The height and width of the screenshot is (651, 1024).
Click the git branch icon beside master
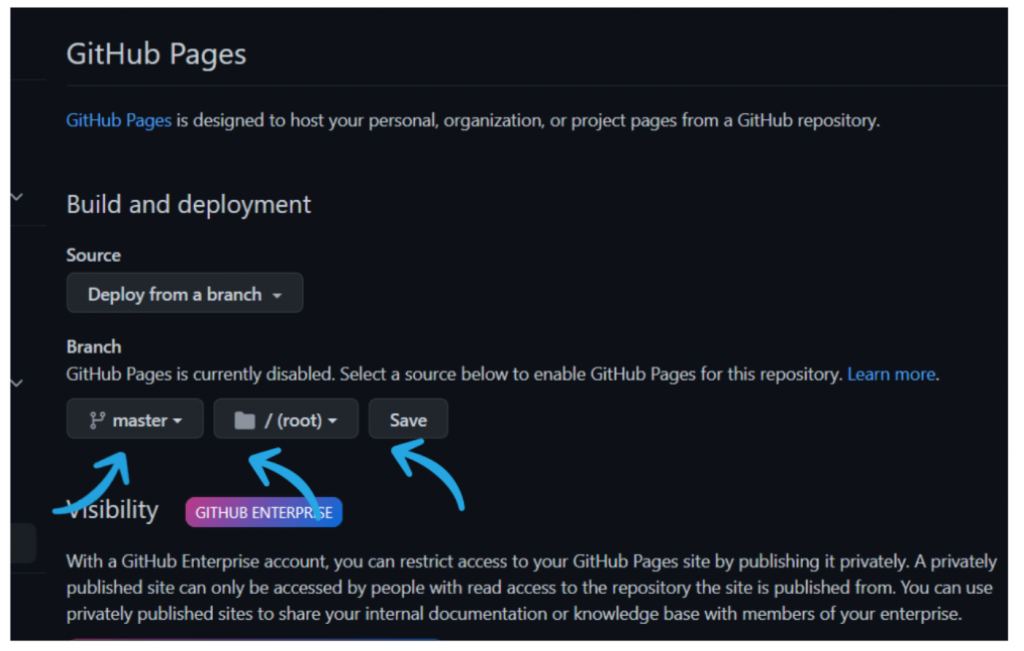[x=97, y=420]
